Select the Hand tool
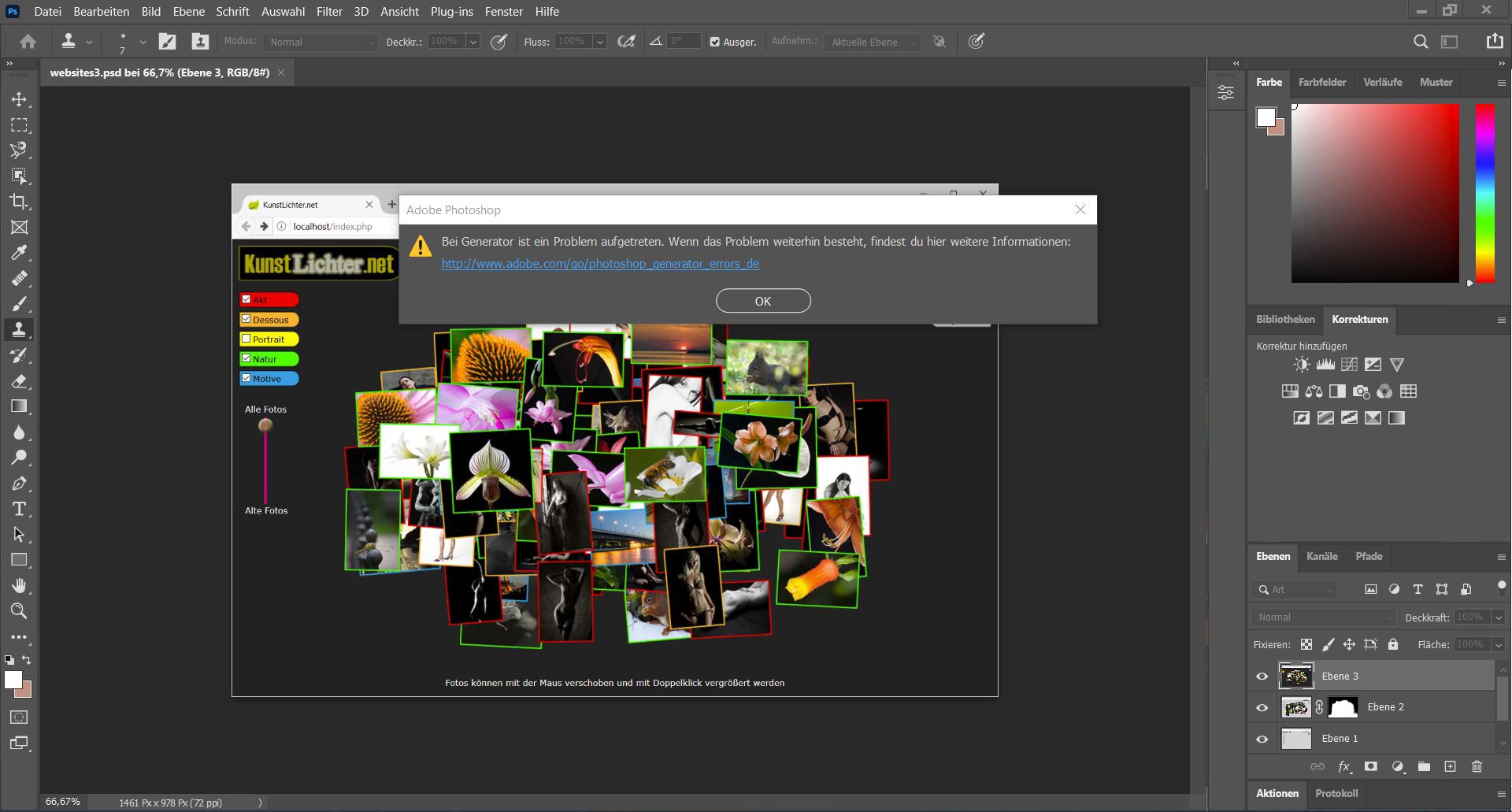The image size is (1512, 812). coord(19,586)
